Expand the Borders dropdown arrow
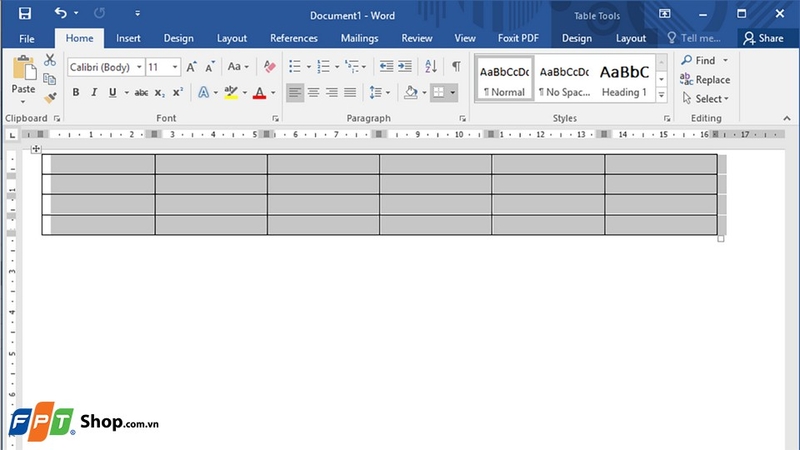Image resolution: width=800 pixels, height=450 pixels. coord(453,93)
